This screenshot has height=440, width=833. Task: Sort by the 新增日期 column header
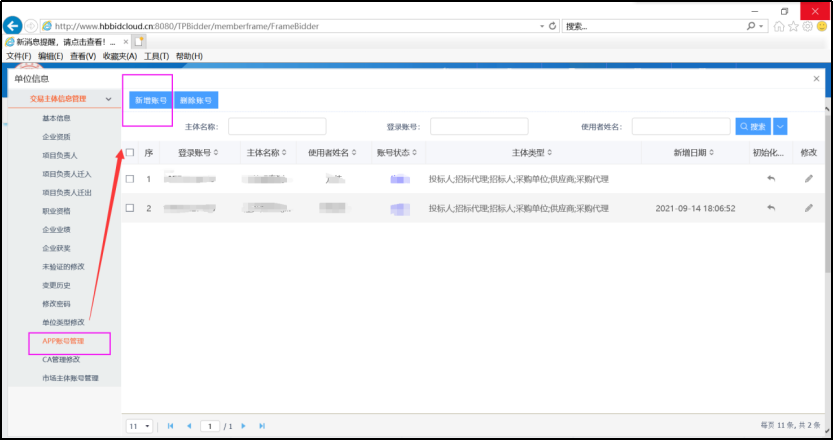pyautogui.click(x=694, y=153)
